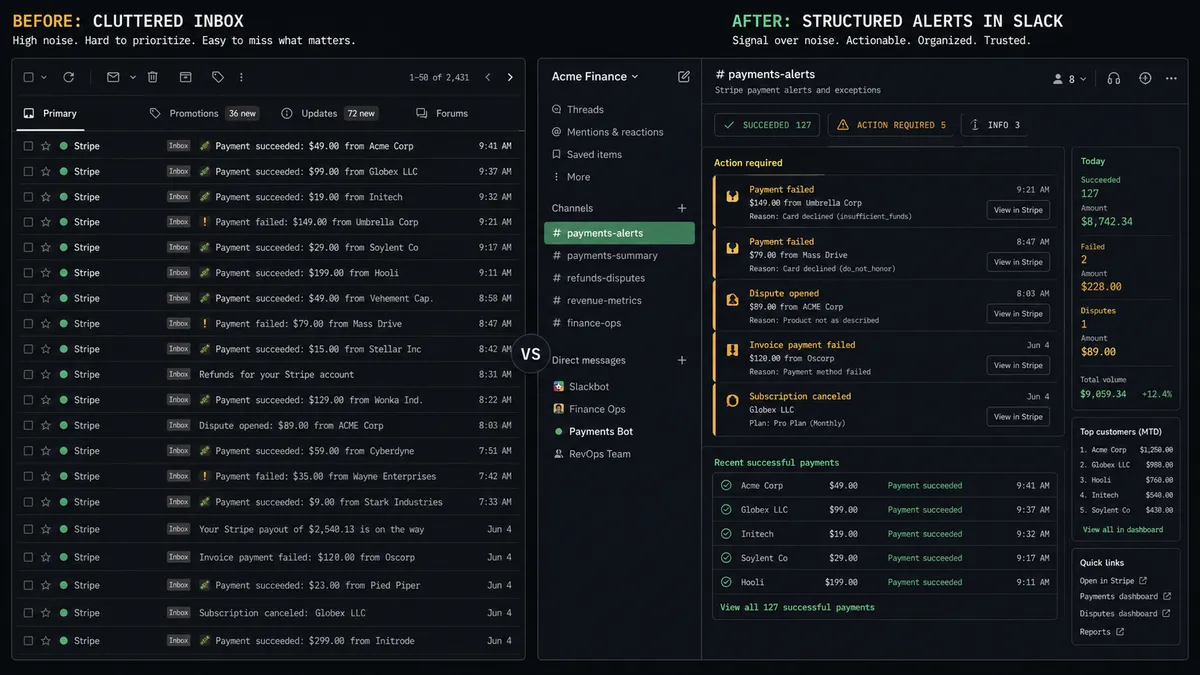This screenshot has width=1200, height=675.
Task: Click the inbox refresh icon
Action: pos(68,77)
